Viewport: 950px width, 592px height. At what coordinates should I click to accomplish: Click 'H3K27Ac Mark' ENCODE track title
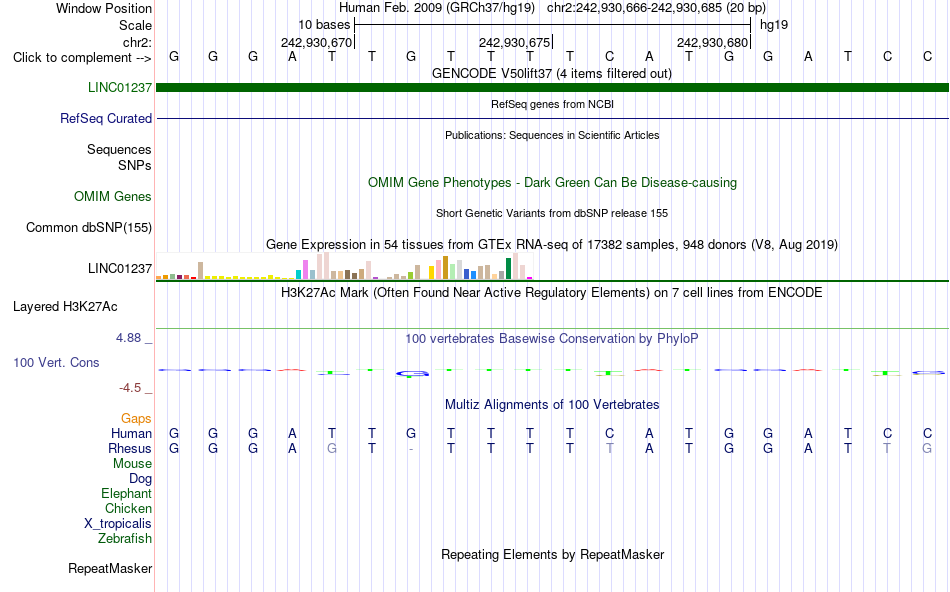552,293
